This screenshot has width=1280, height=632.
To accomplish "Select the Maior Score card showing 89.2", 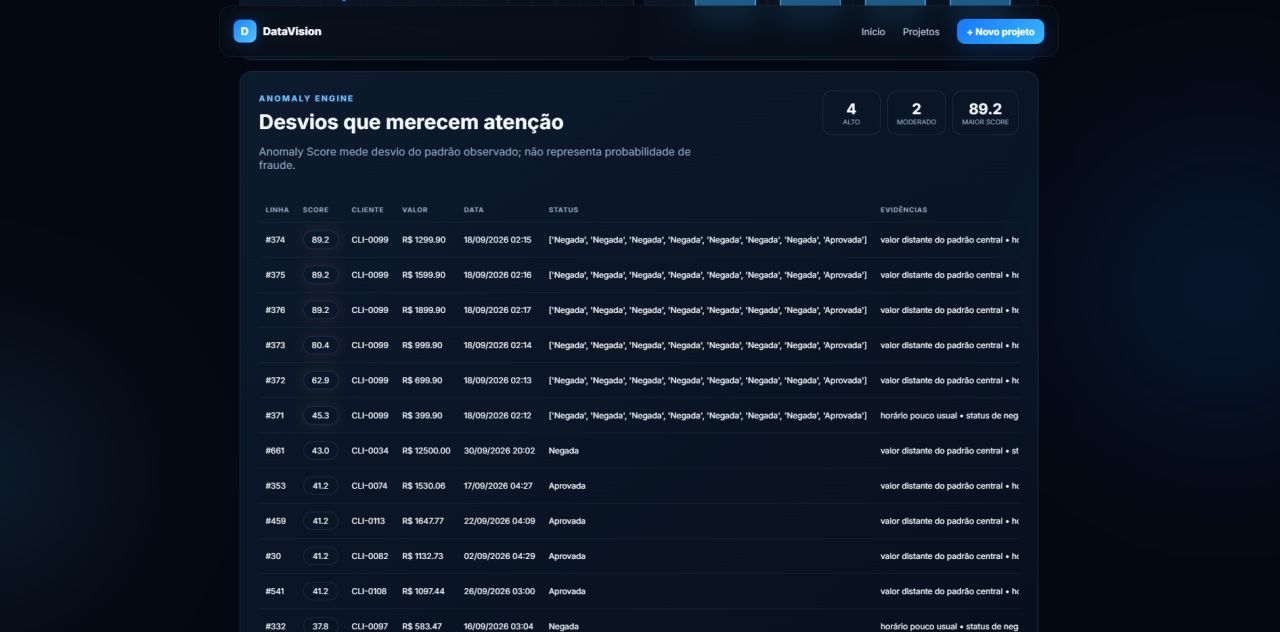I will tap(985, 113).
